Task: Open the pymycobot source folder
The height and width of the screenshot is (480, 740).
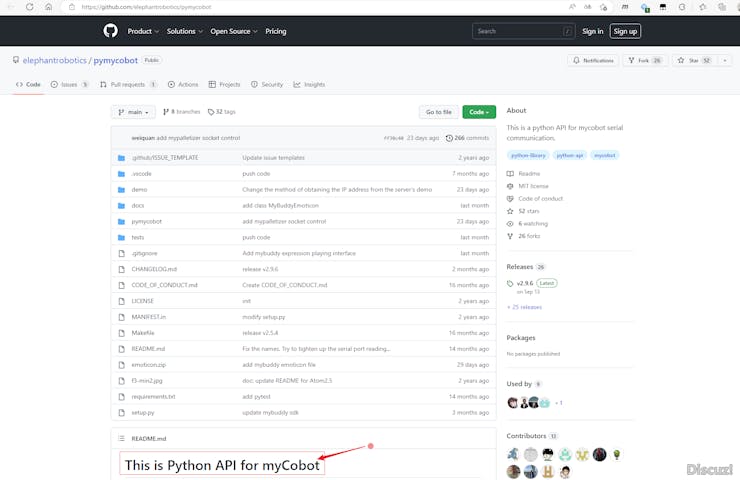Action: coord(146,221)
